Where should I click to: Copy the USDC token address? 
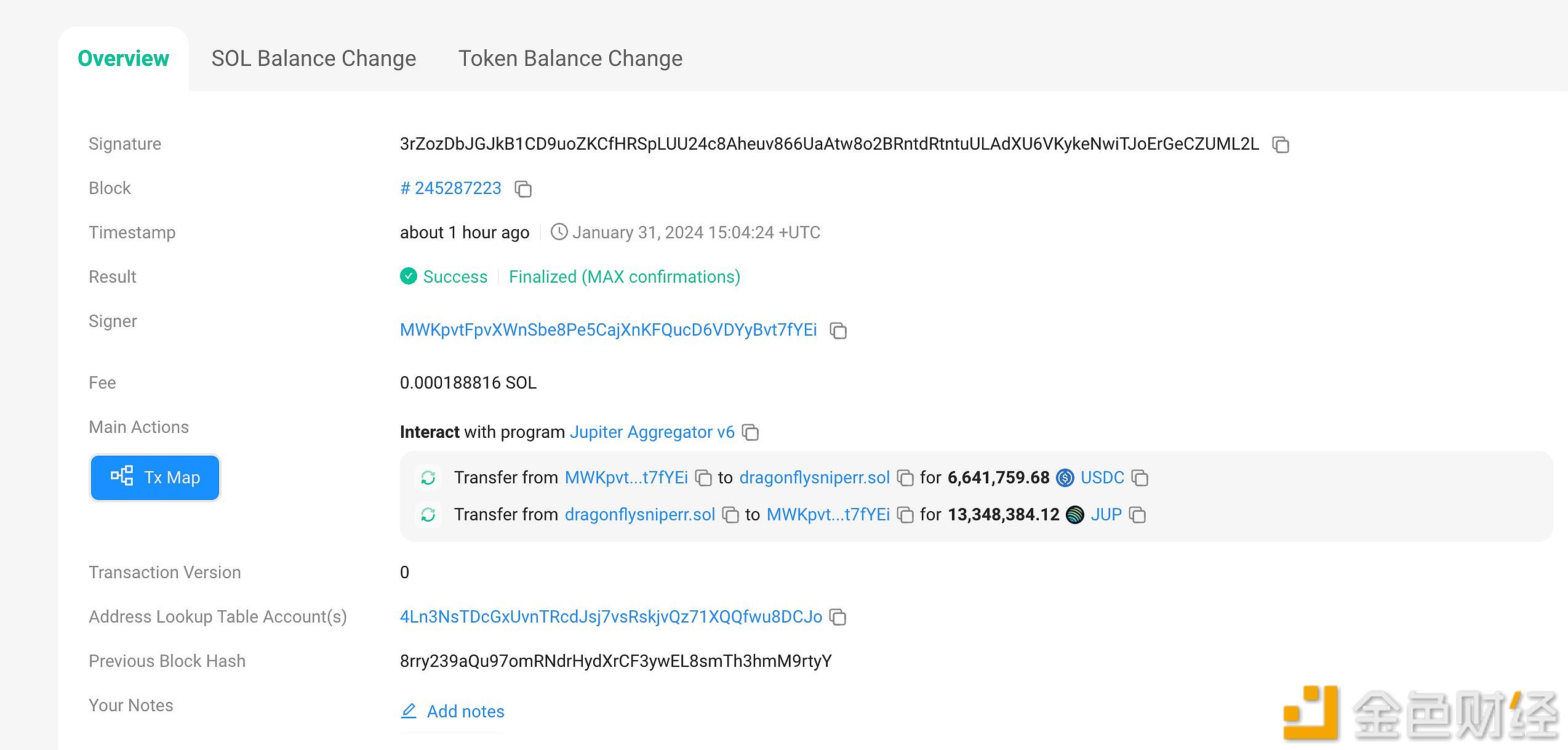tap(1140, 478)
